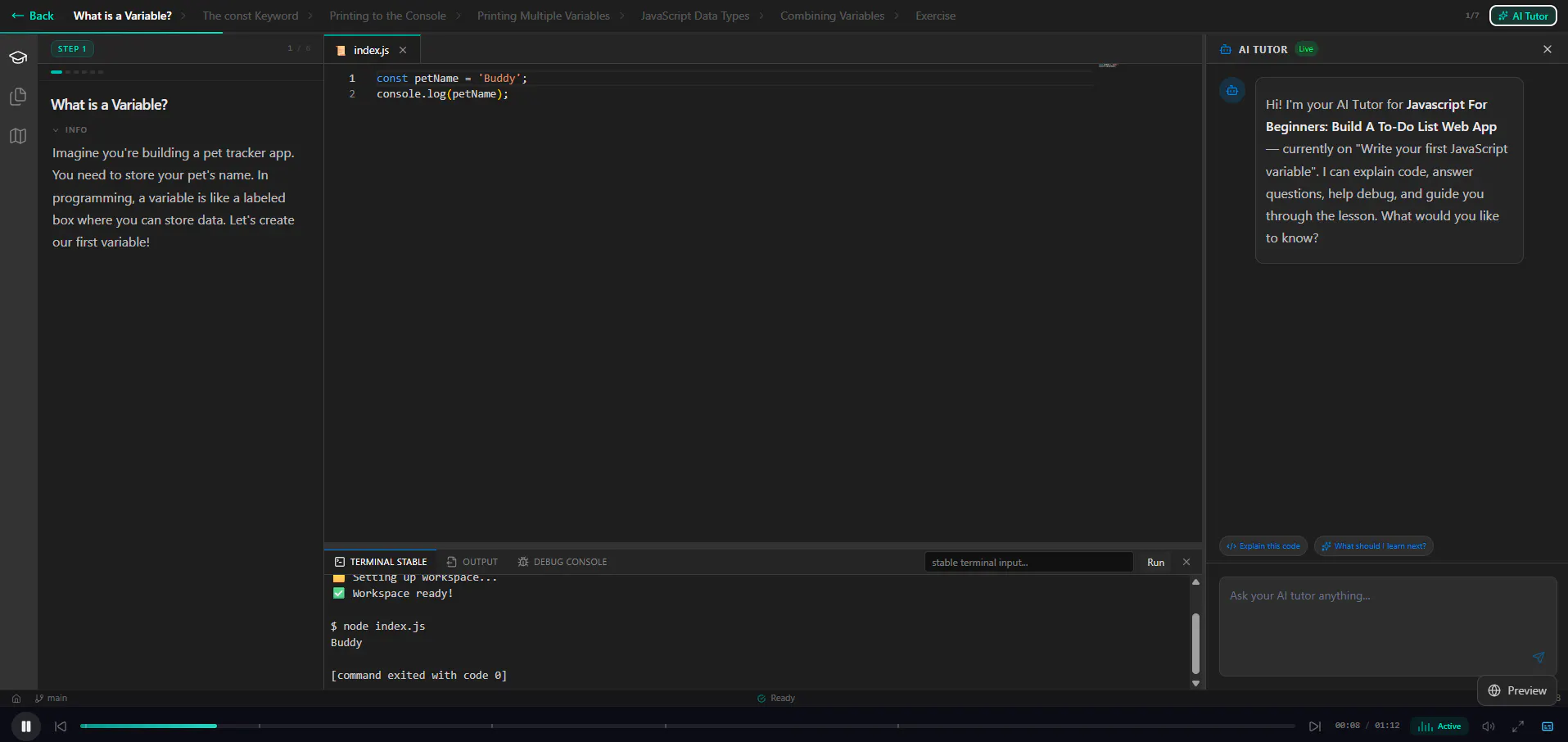The image size is (1568, 742).
Task: Click the Live badge in AI Tutor header
Action: (1306, 49)
